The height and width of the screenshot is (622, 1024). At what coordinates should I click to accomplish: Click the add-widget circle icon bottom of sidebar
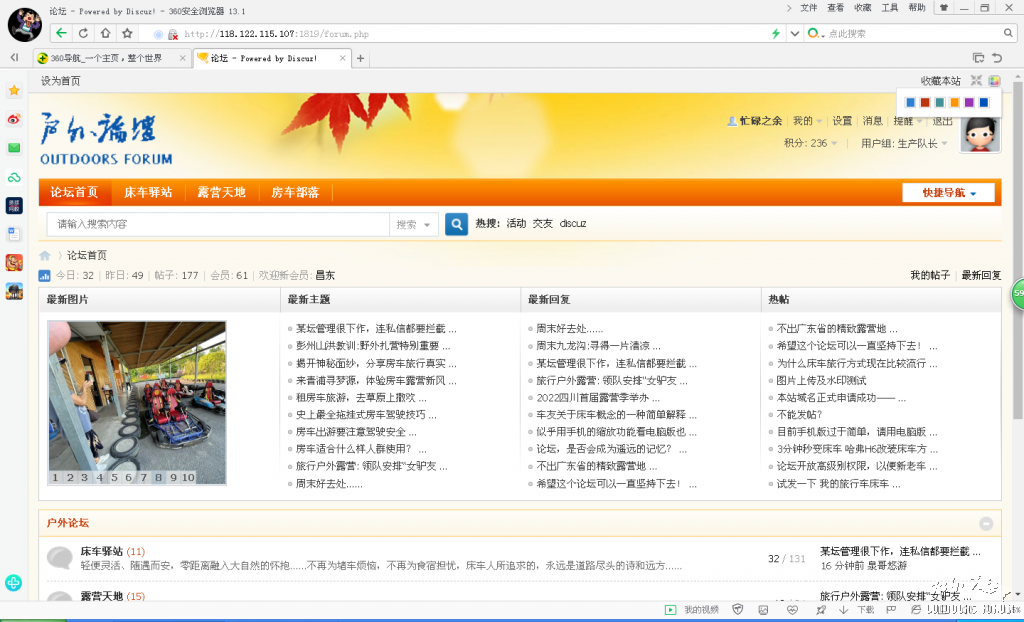pyautogui.click(x=14, y=582)
